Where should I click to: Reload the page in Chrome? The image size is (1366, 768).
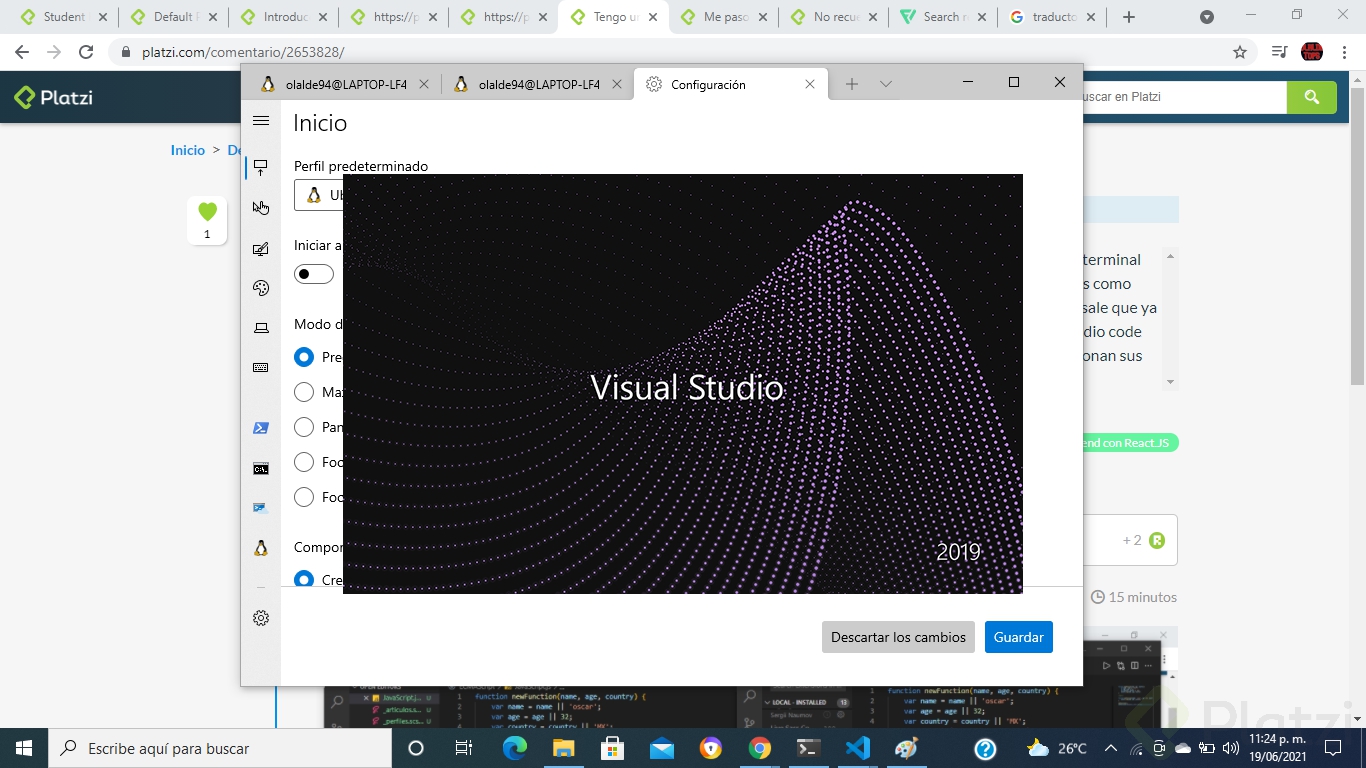coord(86,52)
